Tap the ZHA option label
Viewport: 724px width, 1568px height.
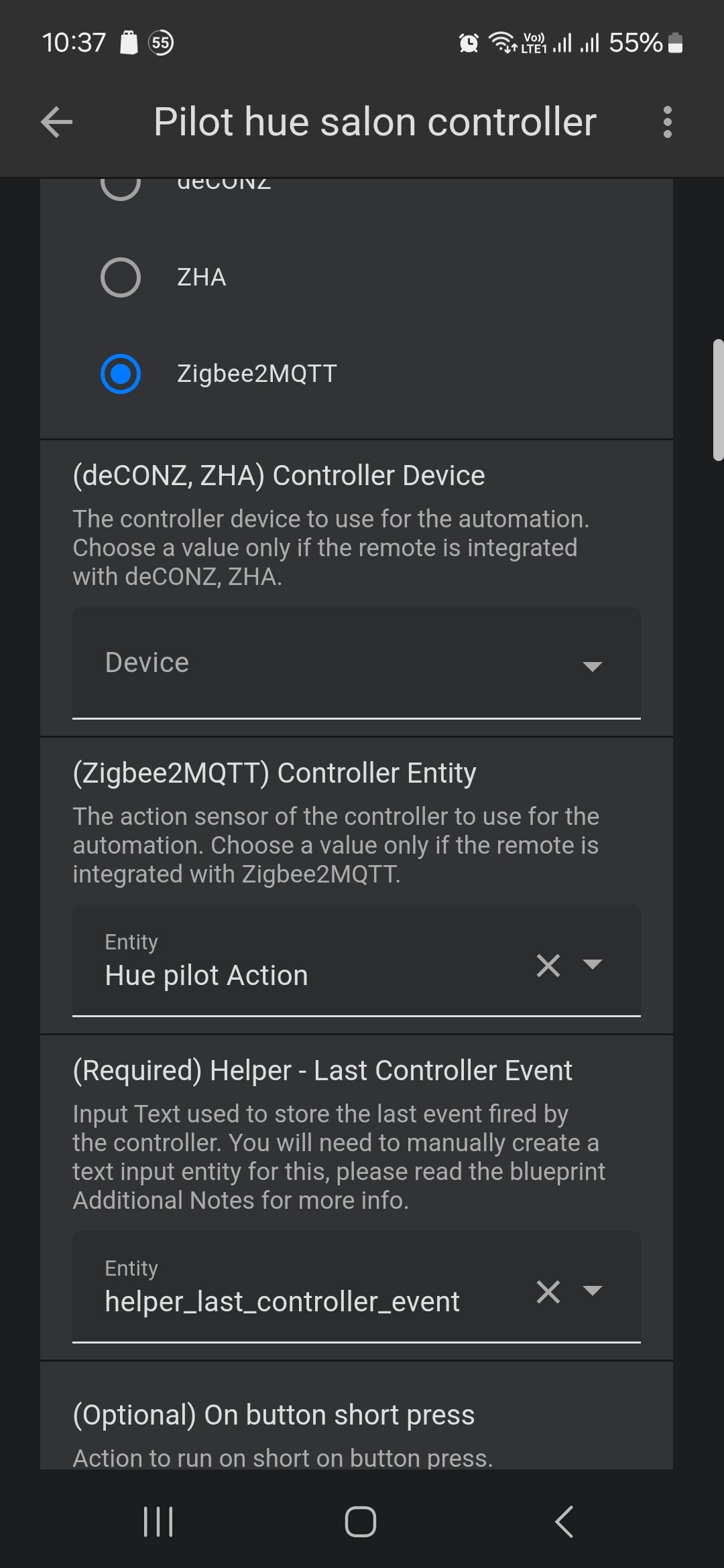201,277
